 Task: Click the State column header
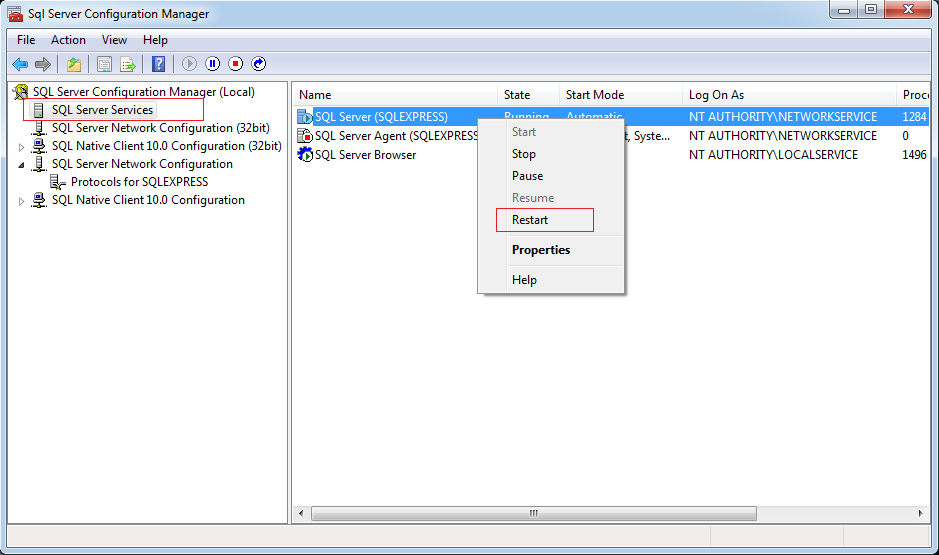(529, 95)
